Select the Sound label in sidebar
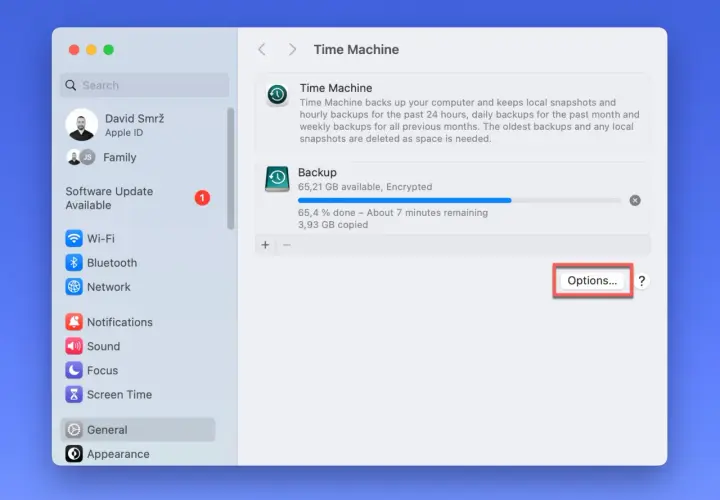Image resolution: width=720 pixels, height=500 pixels. (104, 346)
